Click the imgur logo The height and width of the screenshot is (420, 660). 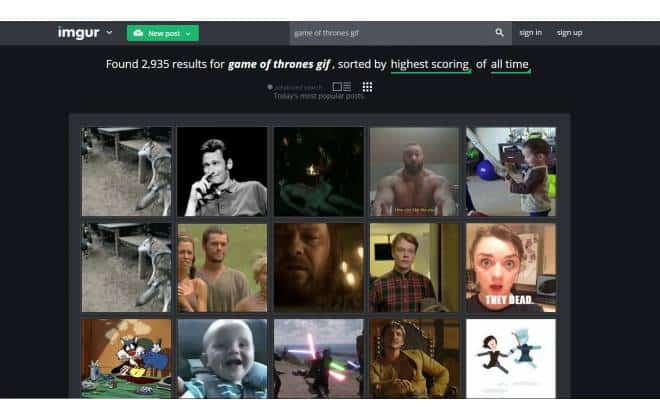pyautogui.click(x=78, y=32)
